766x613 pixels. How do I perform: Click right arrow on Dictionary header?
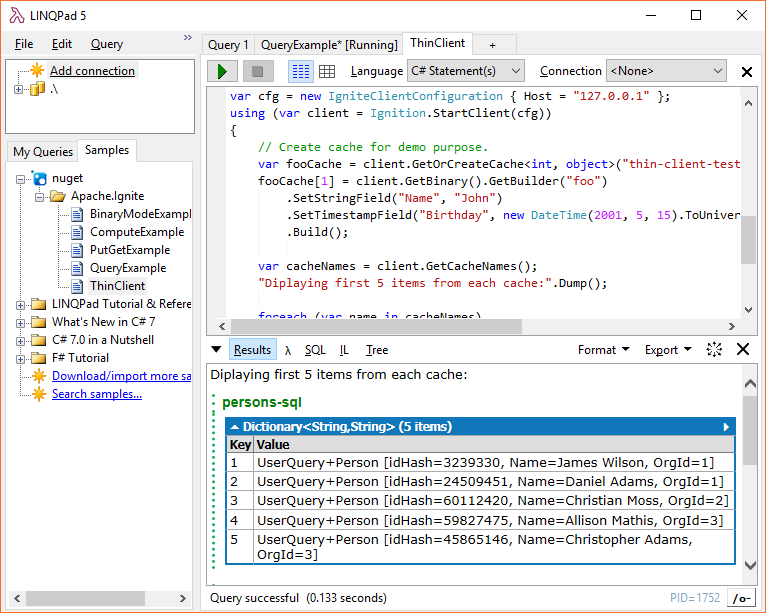tap(726, 427)
